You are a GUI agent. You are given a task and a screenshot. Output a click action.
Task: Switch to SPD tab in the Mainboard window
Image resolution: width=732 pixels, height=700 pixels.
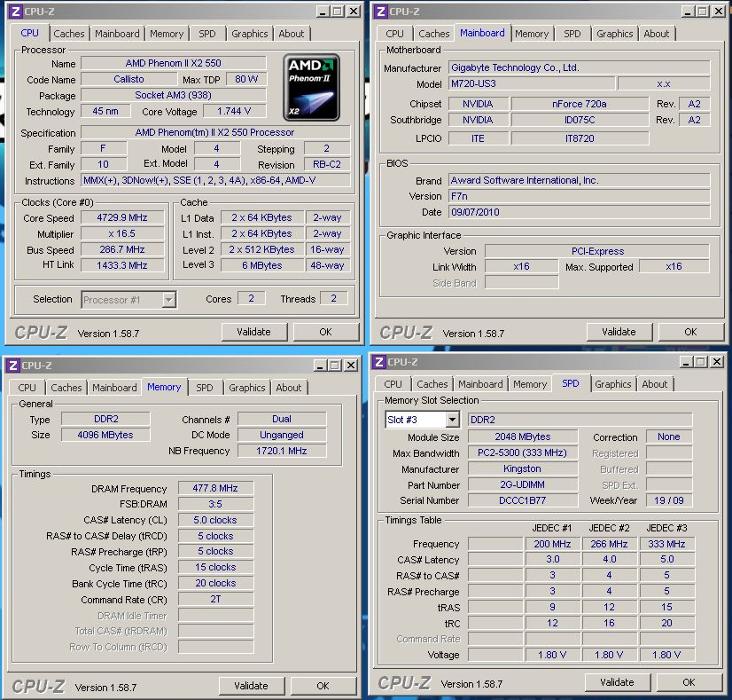pos(572,34)
